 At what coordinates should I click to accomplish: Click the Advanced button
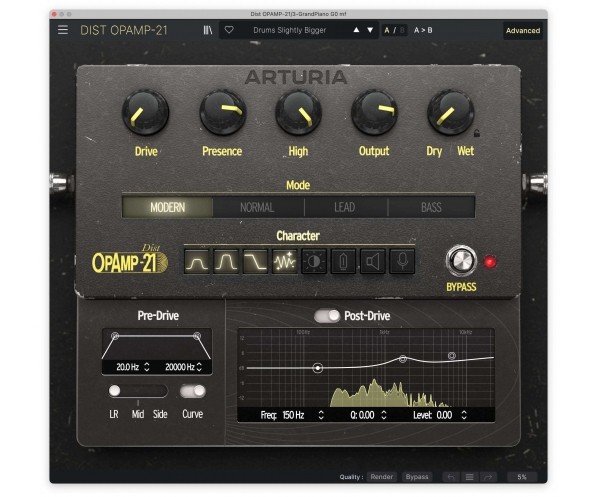pos(523,30)
